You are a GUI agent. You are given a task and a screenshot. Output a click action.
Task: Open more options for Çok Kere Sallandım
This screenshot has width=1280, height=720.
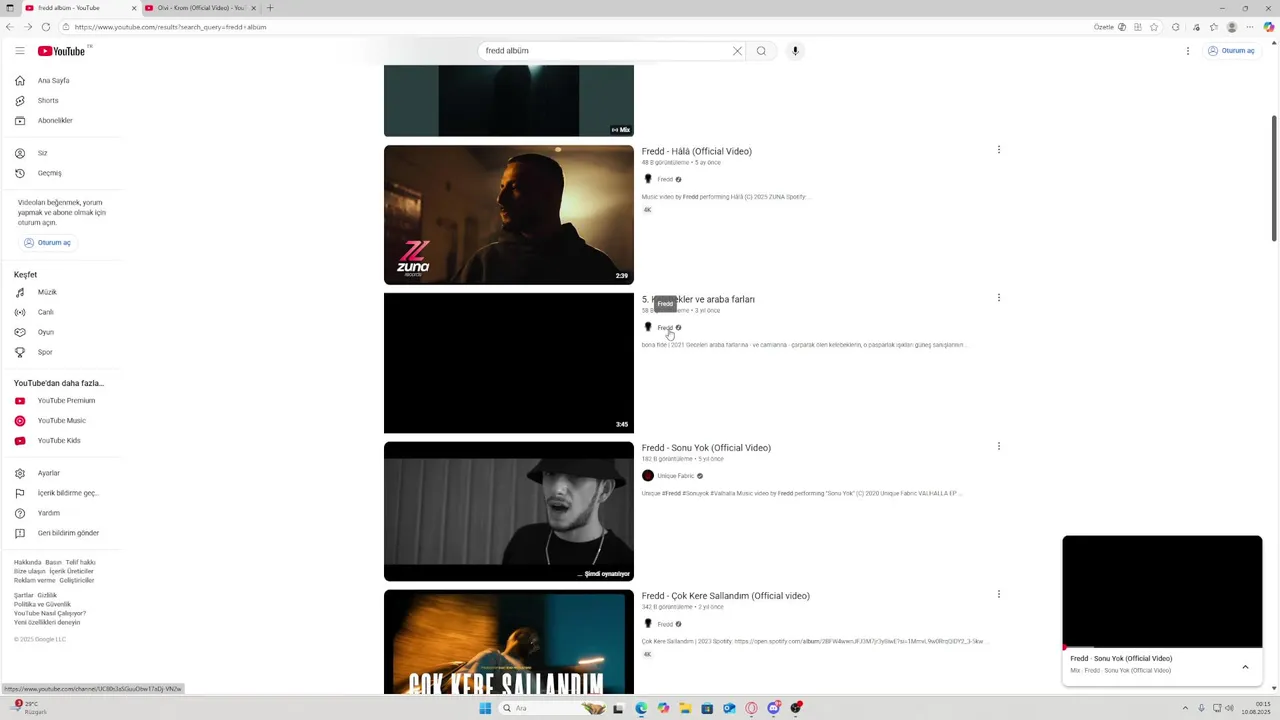[x=998, y=594]
